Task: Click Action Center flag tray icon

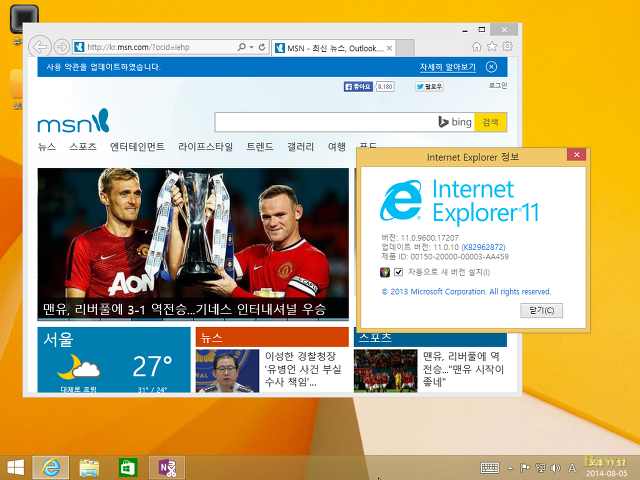Action: 525,468
